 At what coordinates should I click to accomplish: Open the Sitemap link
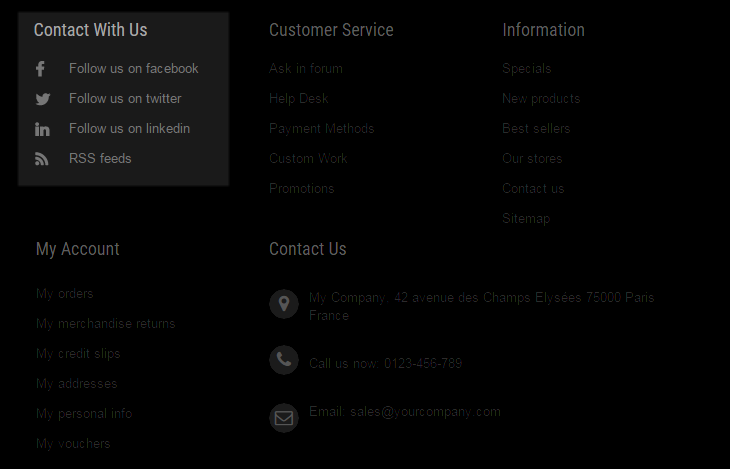[x=526, y=218]
